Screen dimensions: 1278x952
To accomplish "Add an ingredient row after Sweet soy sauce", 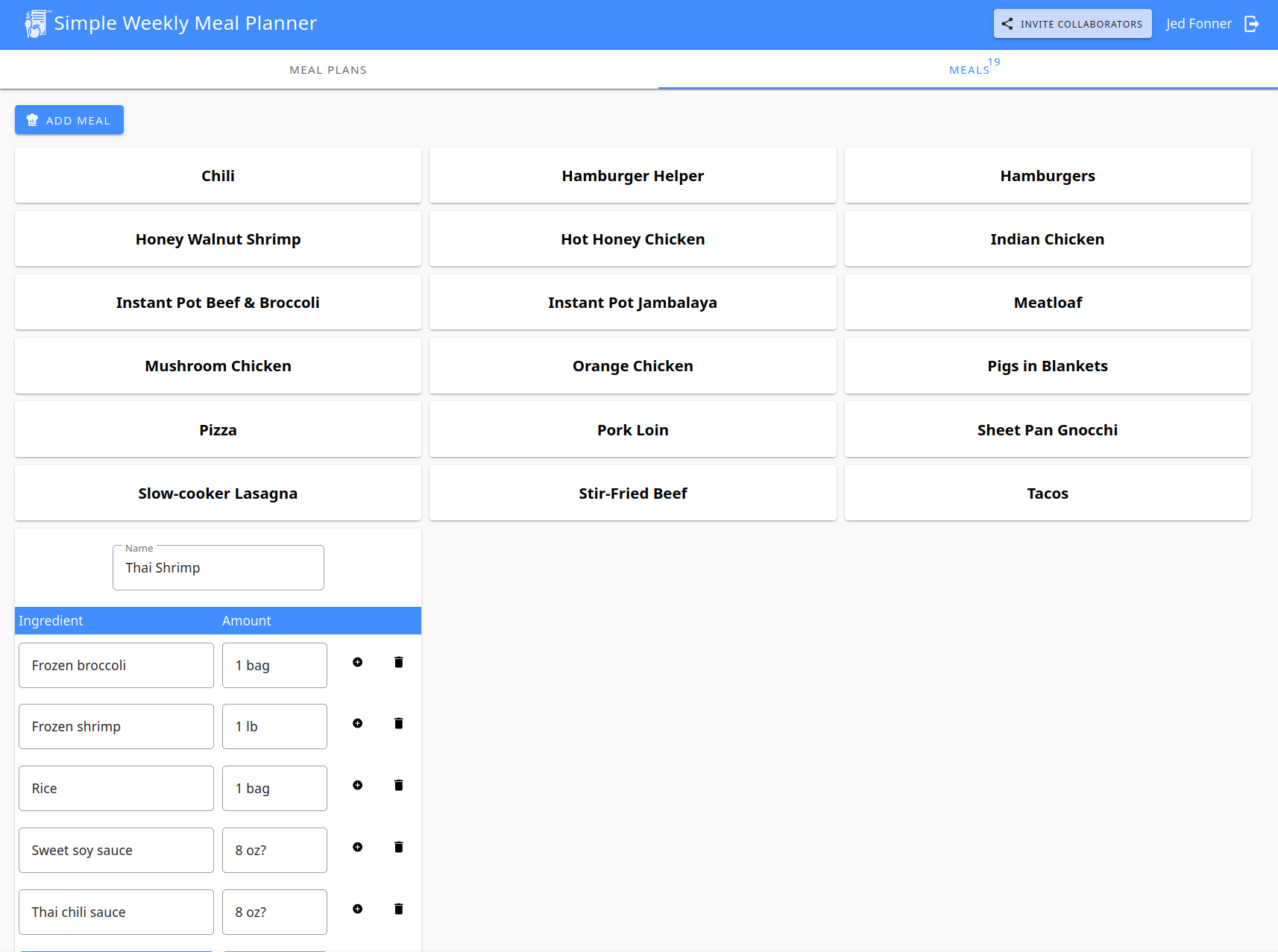I will [358, 847].
